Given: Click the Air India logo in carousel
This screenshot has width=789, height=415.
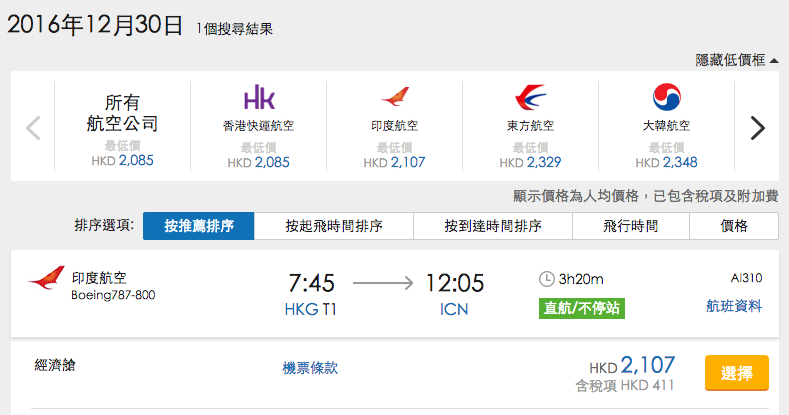Looking at the screenshot, I should 395,96.
